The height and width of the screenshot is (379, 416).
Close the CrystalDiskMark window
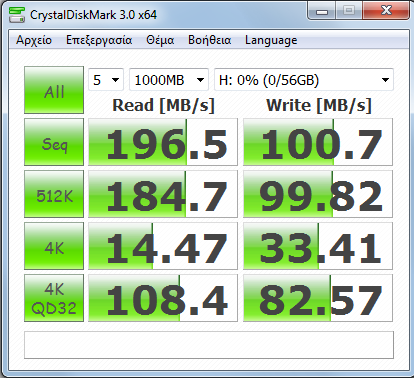coord(386,11)
